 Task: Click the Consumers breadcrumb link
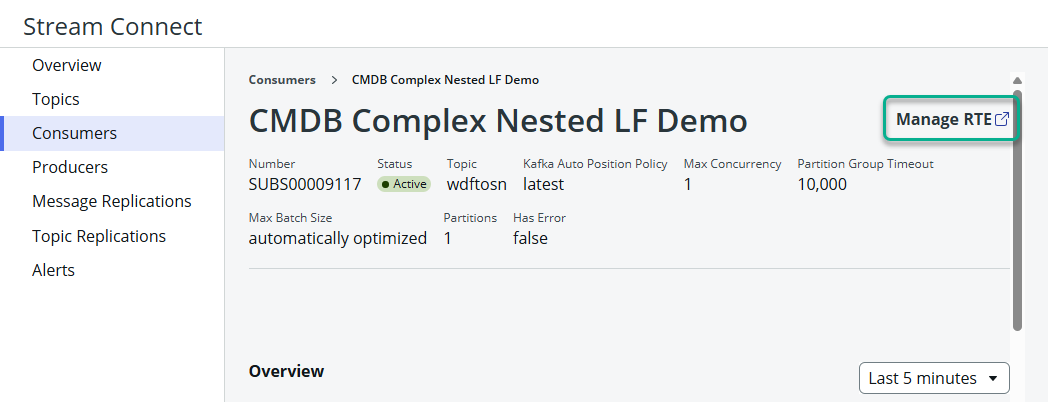(282, 80)
